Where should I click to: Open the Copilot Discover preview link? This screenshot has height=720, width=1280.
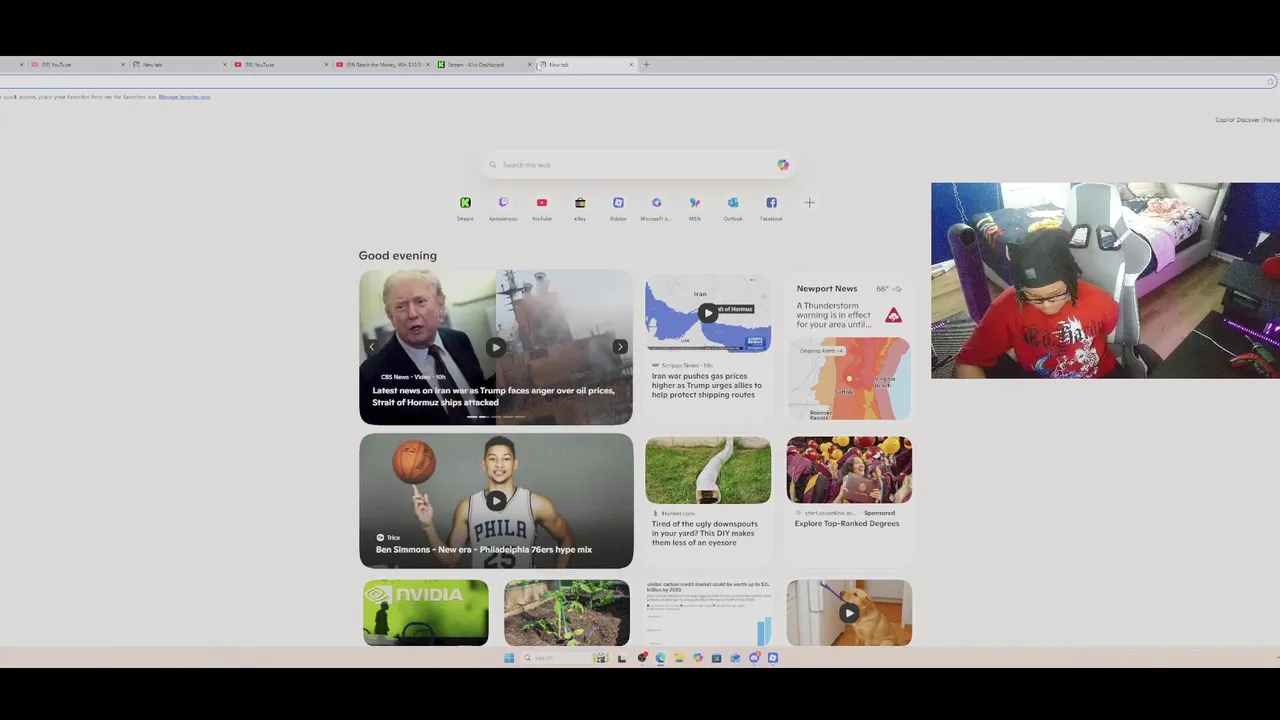[x=1247, y=120]
